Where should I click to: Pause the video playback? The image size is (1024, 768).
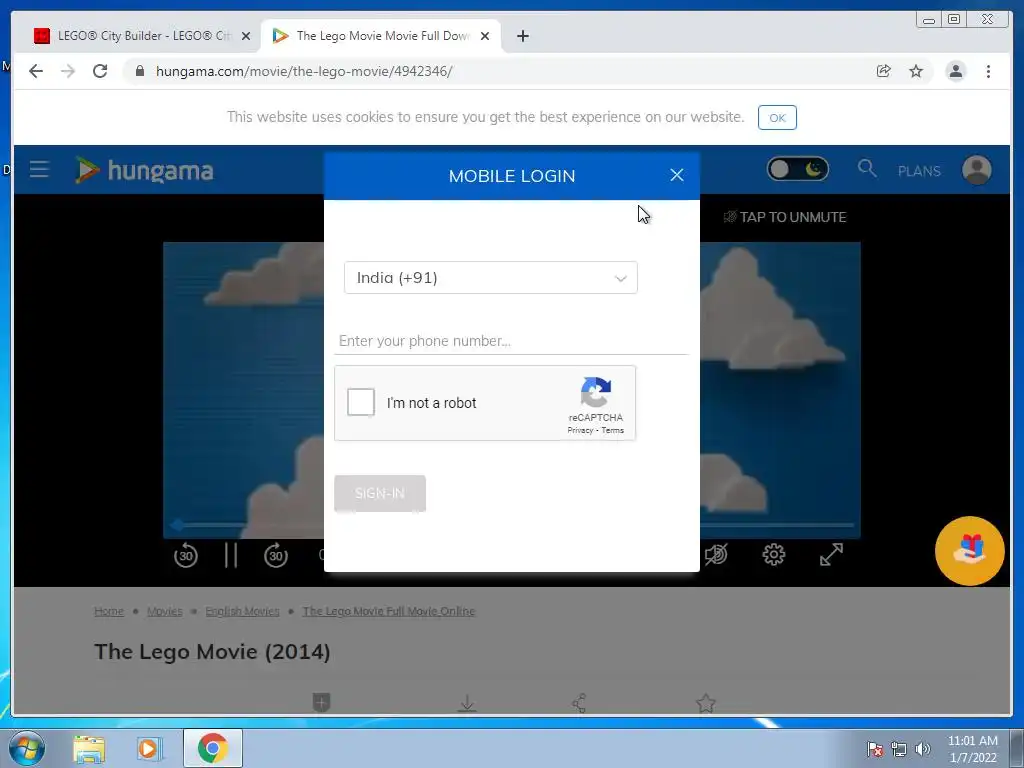click(231, 556)
